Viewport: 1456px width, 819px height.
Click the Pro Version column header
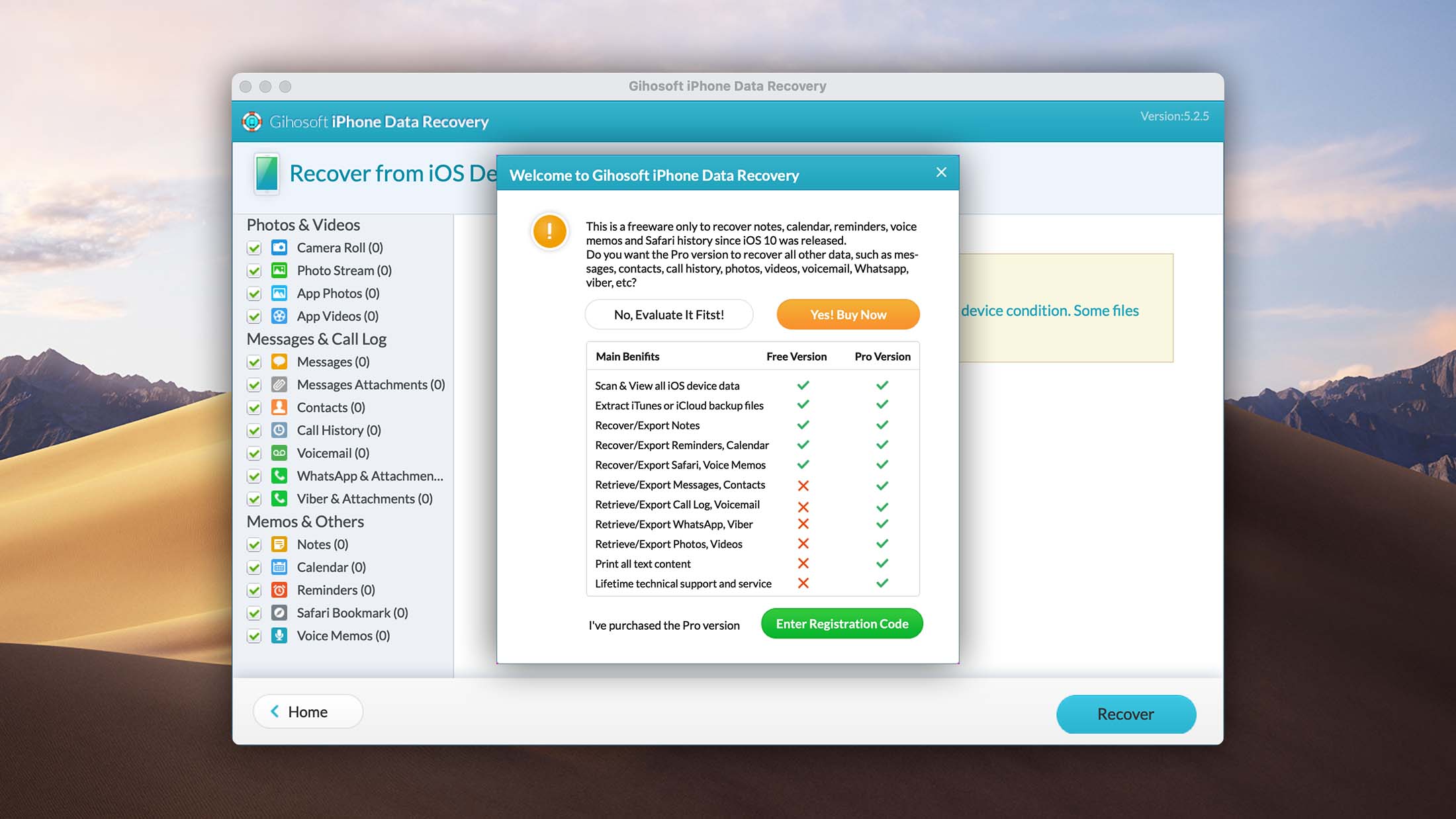[882, 357]
